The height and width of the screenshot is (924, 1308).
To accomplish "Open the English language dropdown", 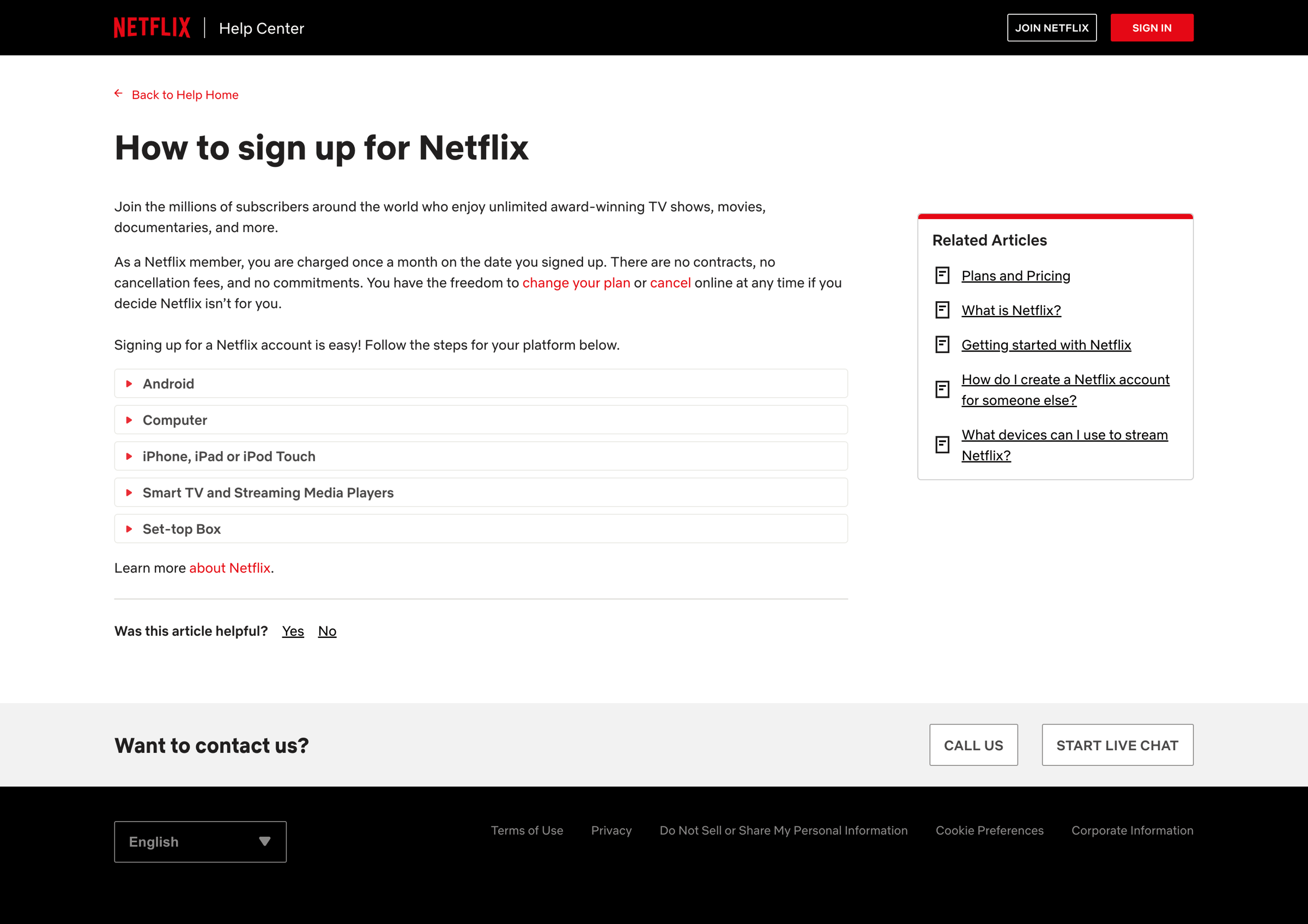I will coord(200,842).
